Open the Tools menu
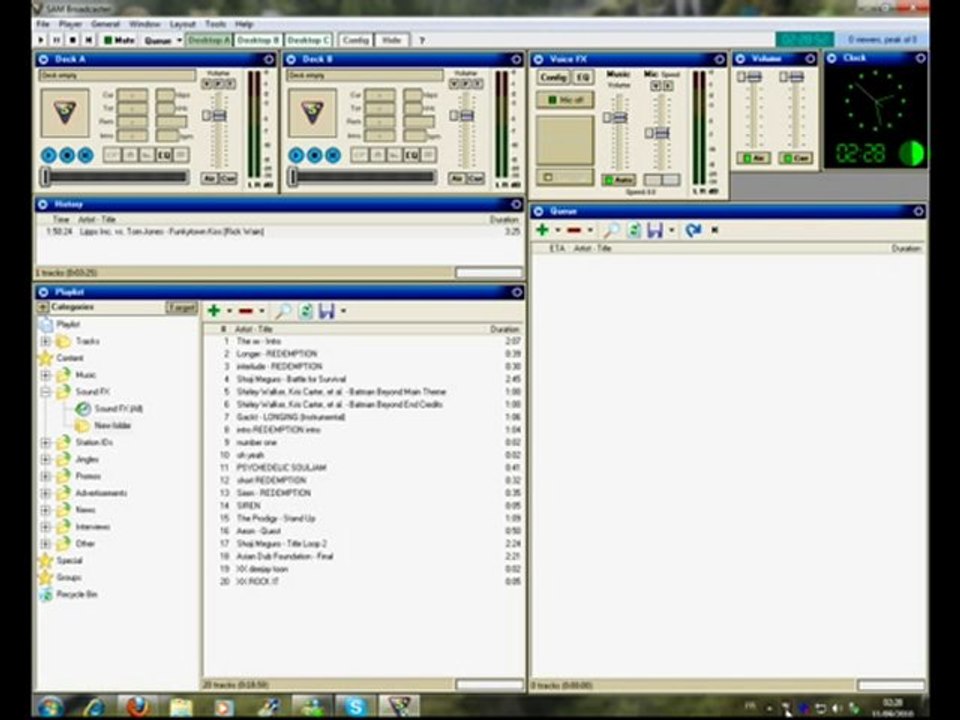The height and width of the screenshot is (720, 960). pos(215,23)
